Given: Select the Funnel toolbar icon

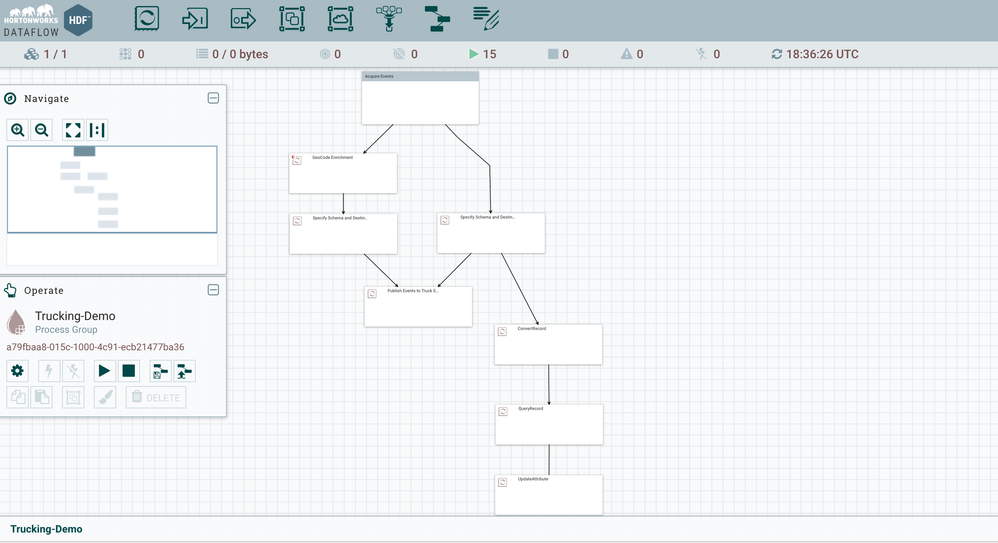Looking at the screenshot, I should (389, 18).
